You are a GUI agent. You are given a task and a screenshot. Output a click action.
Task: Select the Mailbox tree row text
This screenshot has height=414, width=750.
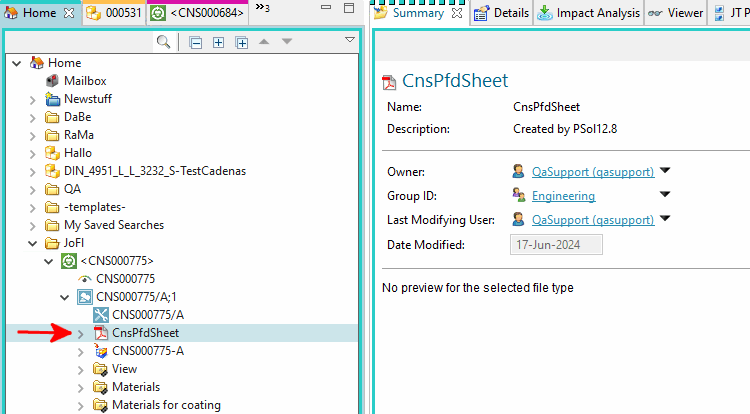coord(85,81)
